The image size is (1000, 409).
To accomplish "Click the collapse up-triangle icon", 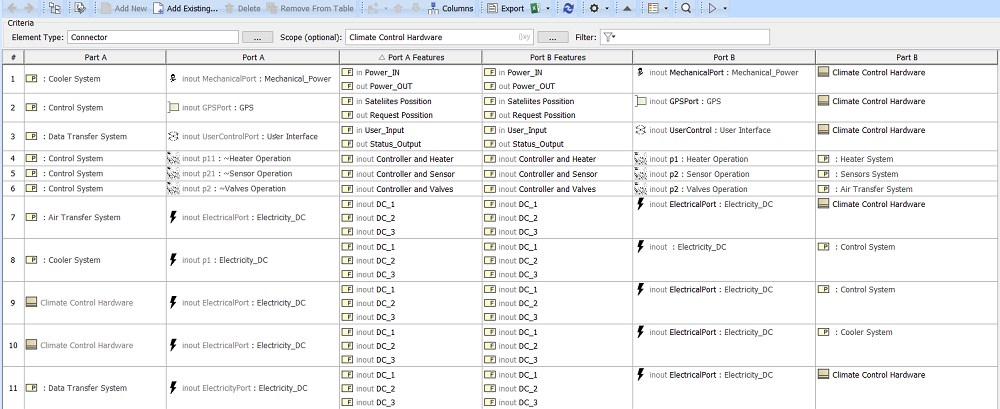I will (x=626, y=8).
